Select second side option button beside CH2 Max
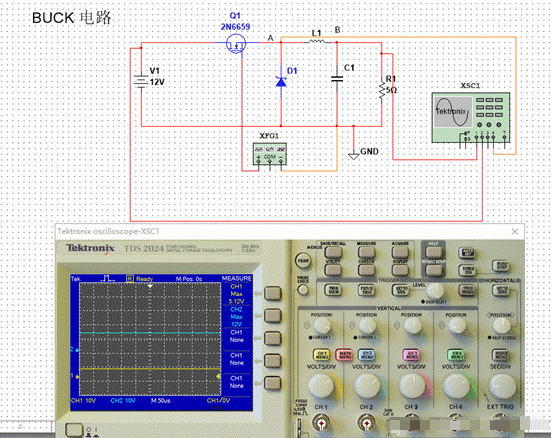 point(273,316)
